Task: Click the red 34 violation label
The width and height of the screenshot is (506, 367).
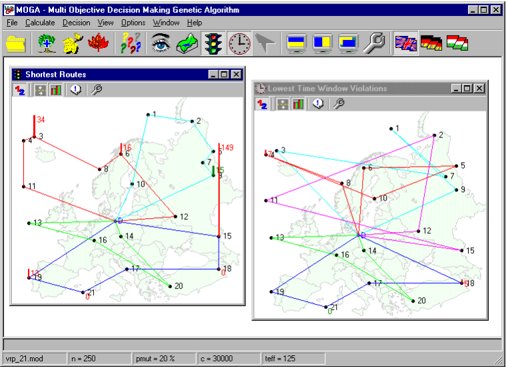Action: 41,119
